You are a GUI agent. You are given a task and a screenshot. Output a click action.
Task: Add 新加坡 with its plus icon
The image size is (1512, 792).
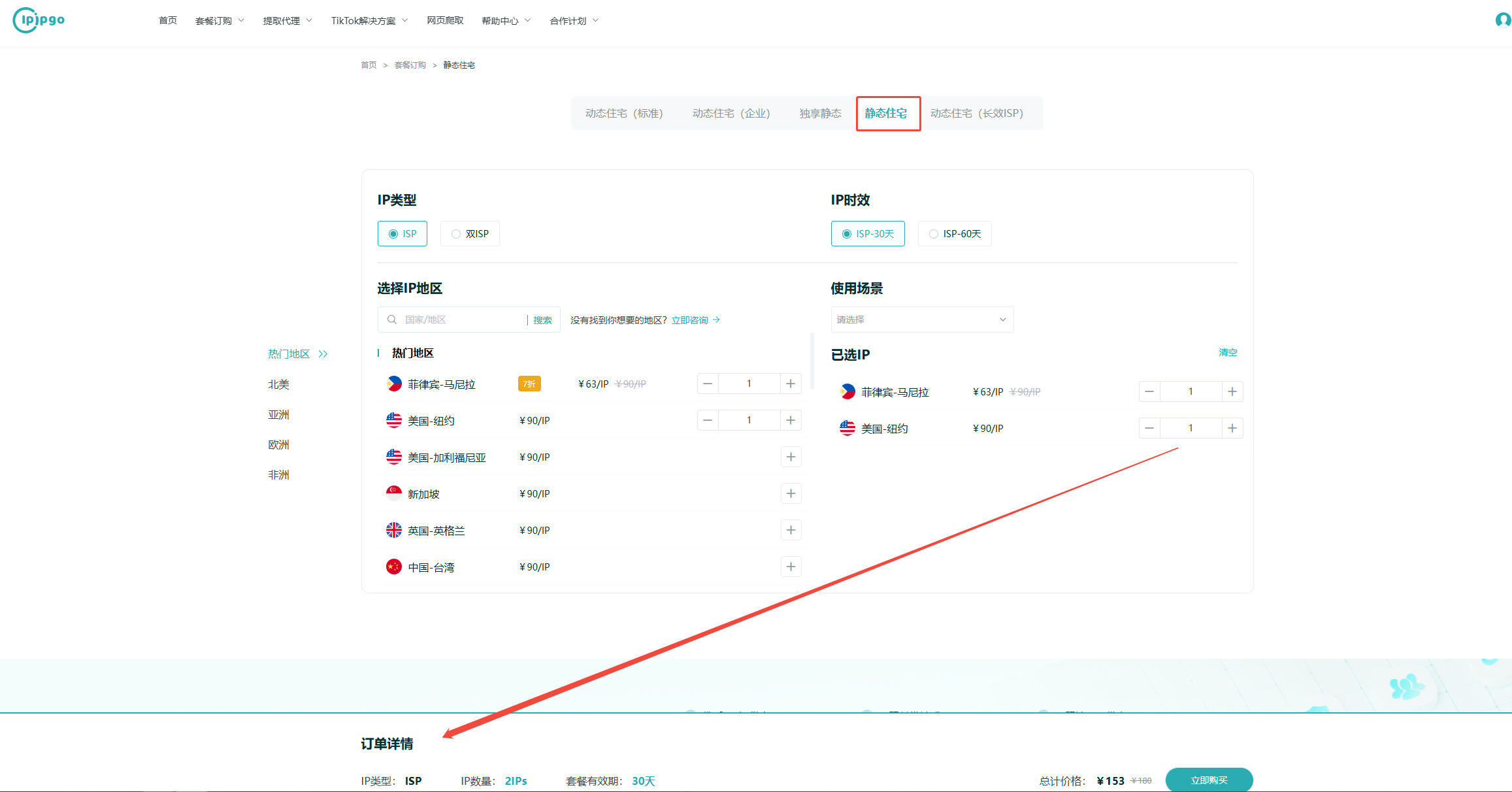[x=791, y=493]
